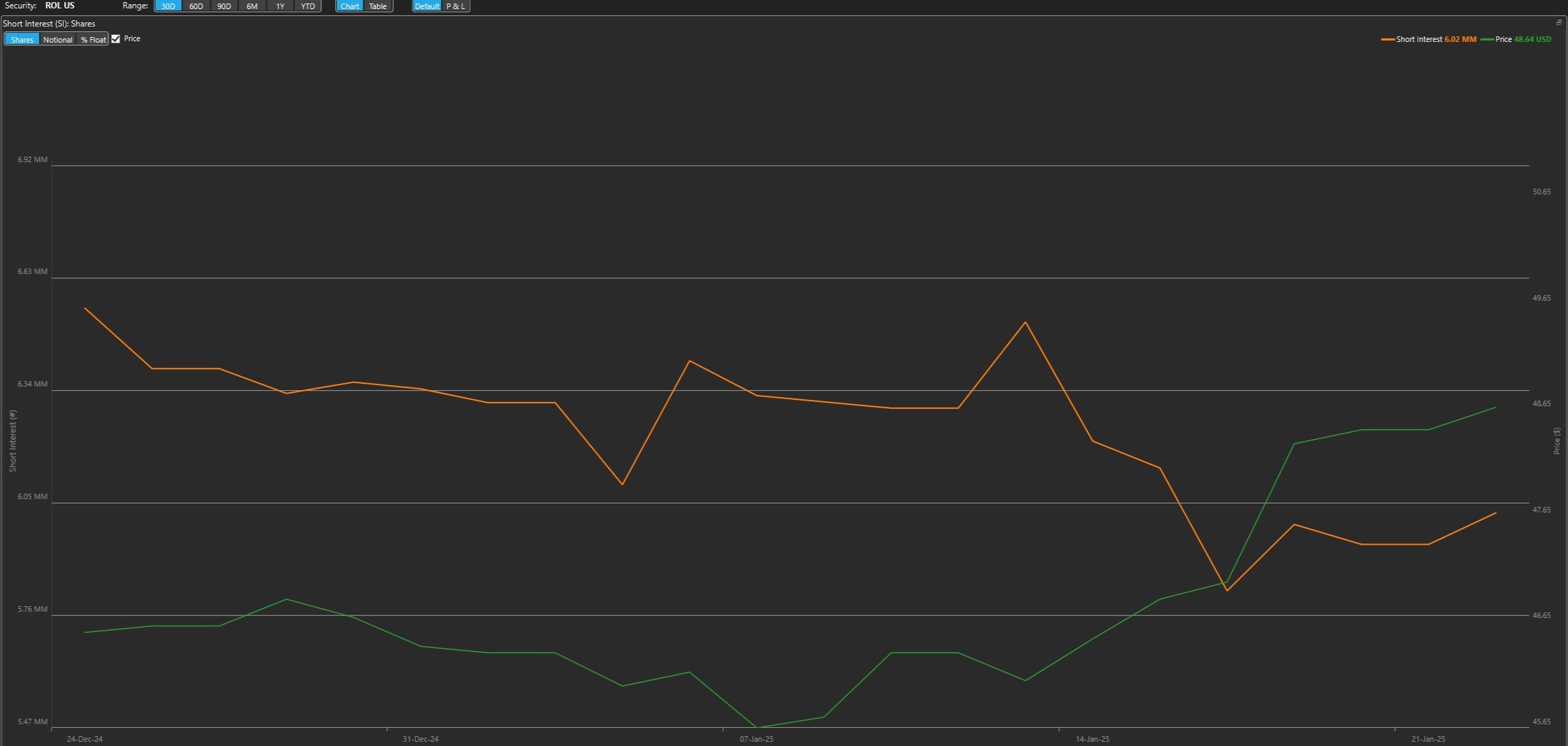Switch to the Table view tab
Screen dimensions: 1568x746
378,6
